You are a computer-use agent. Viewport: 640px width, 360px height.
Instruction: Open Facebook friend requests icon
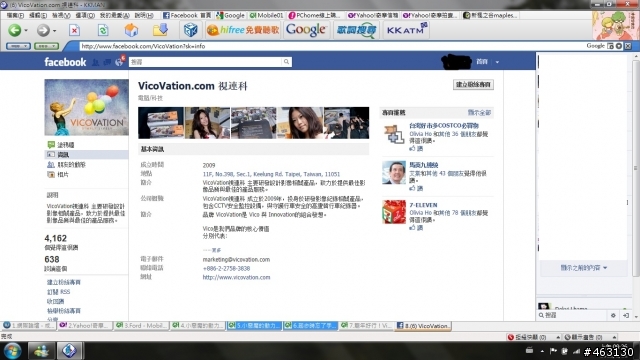pyautogui.click(x=96, y=62)
